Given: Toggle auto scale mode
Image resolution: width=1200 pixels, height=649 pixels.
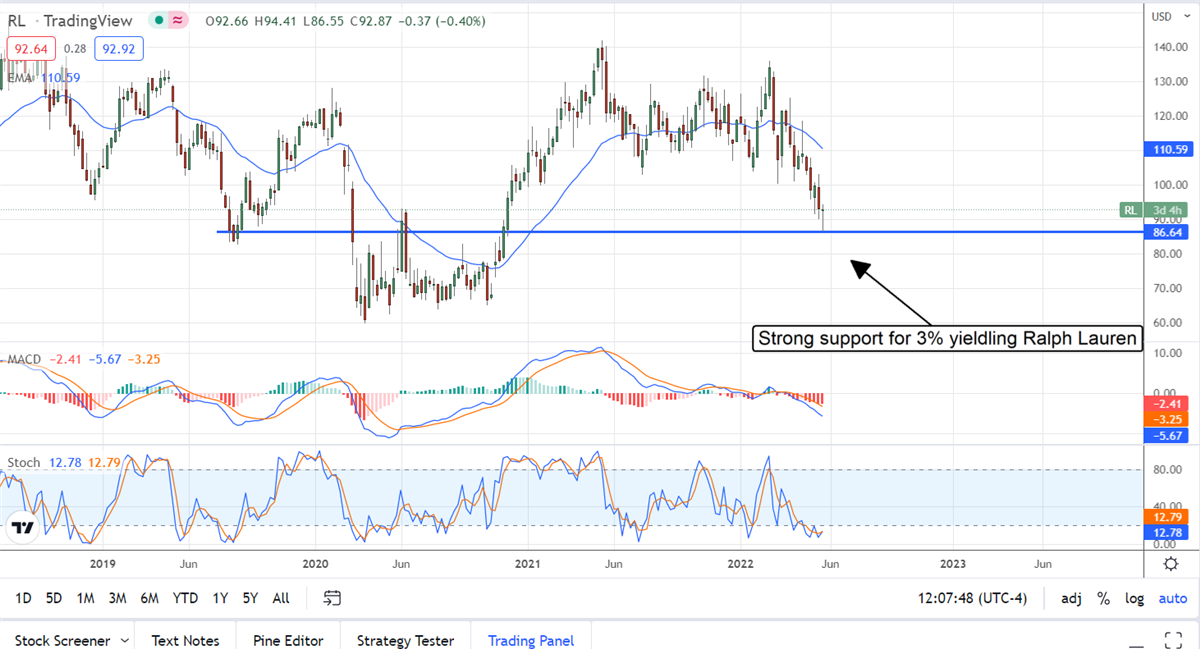Looking at the screenshot, I should (x=1172, y=598).
